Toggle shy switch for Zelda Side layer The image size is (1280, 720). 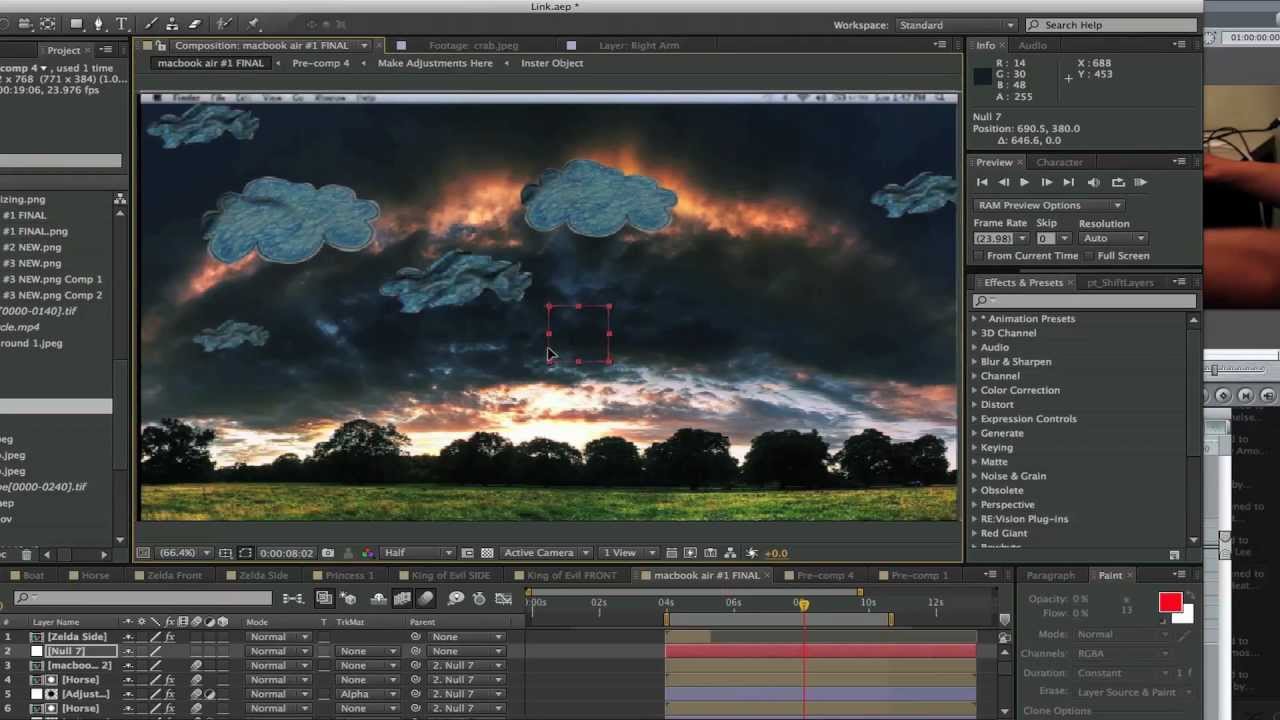coord(128,637)
